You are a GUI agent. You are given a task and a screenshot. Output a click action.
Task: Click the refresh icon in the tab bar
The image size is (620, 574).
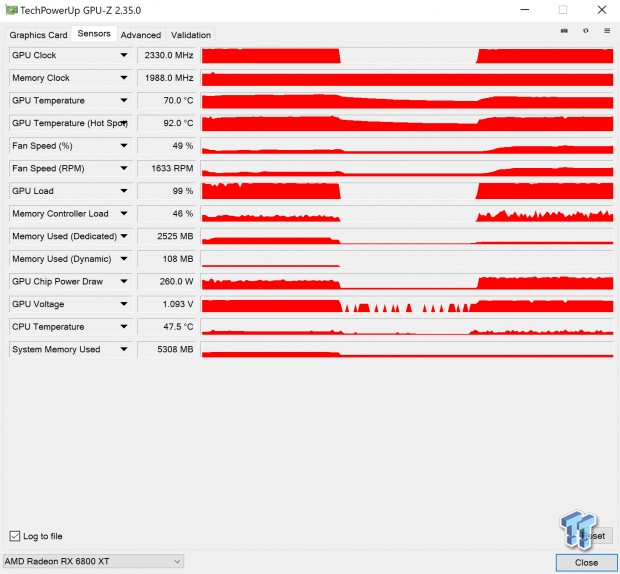pos(586,30)
